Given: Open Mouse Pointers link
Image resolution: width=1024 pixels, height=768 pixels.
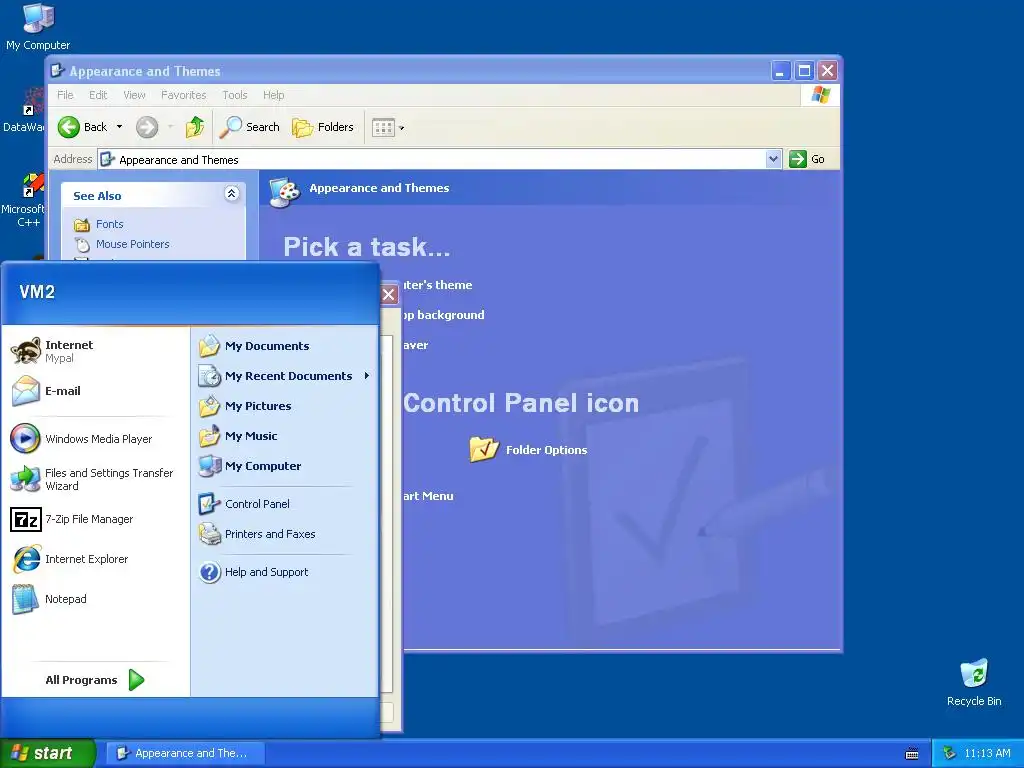Looking at the screenshot, I should point(133,244).
